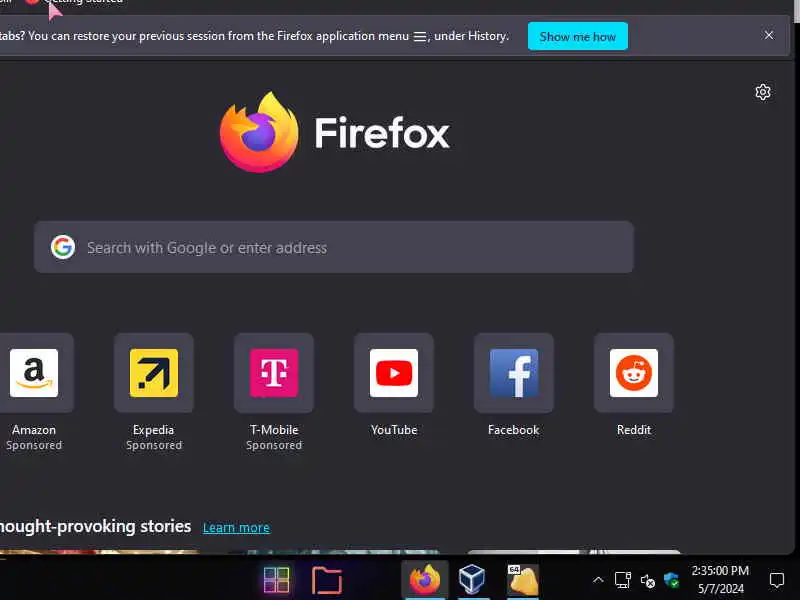
Task: Launch File Explorer from the taskbar
Action: click(x=327, y=580)
